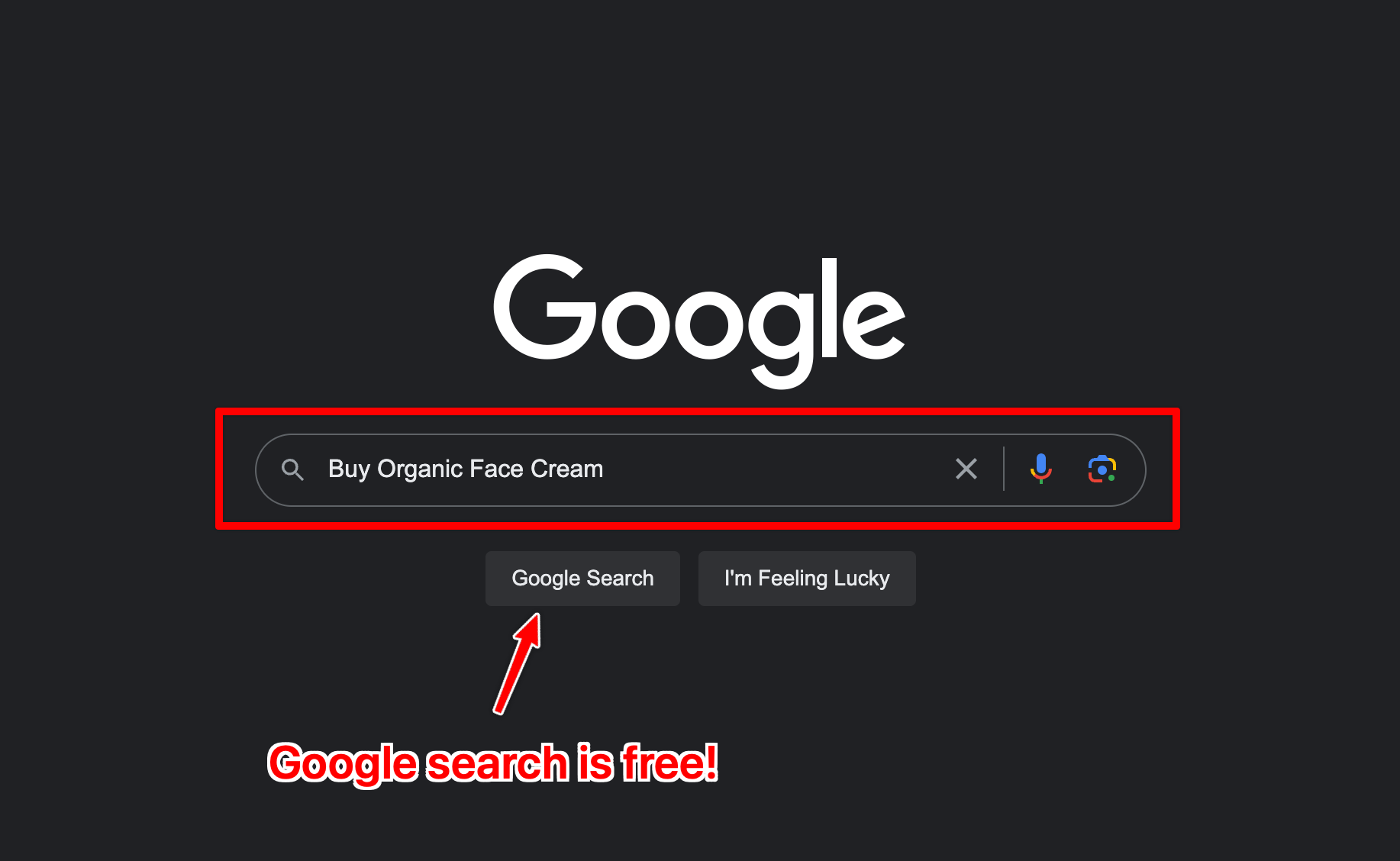1400x861 pixels.
Task: Click the red arrow annotation
Action: tap(518, 663)
